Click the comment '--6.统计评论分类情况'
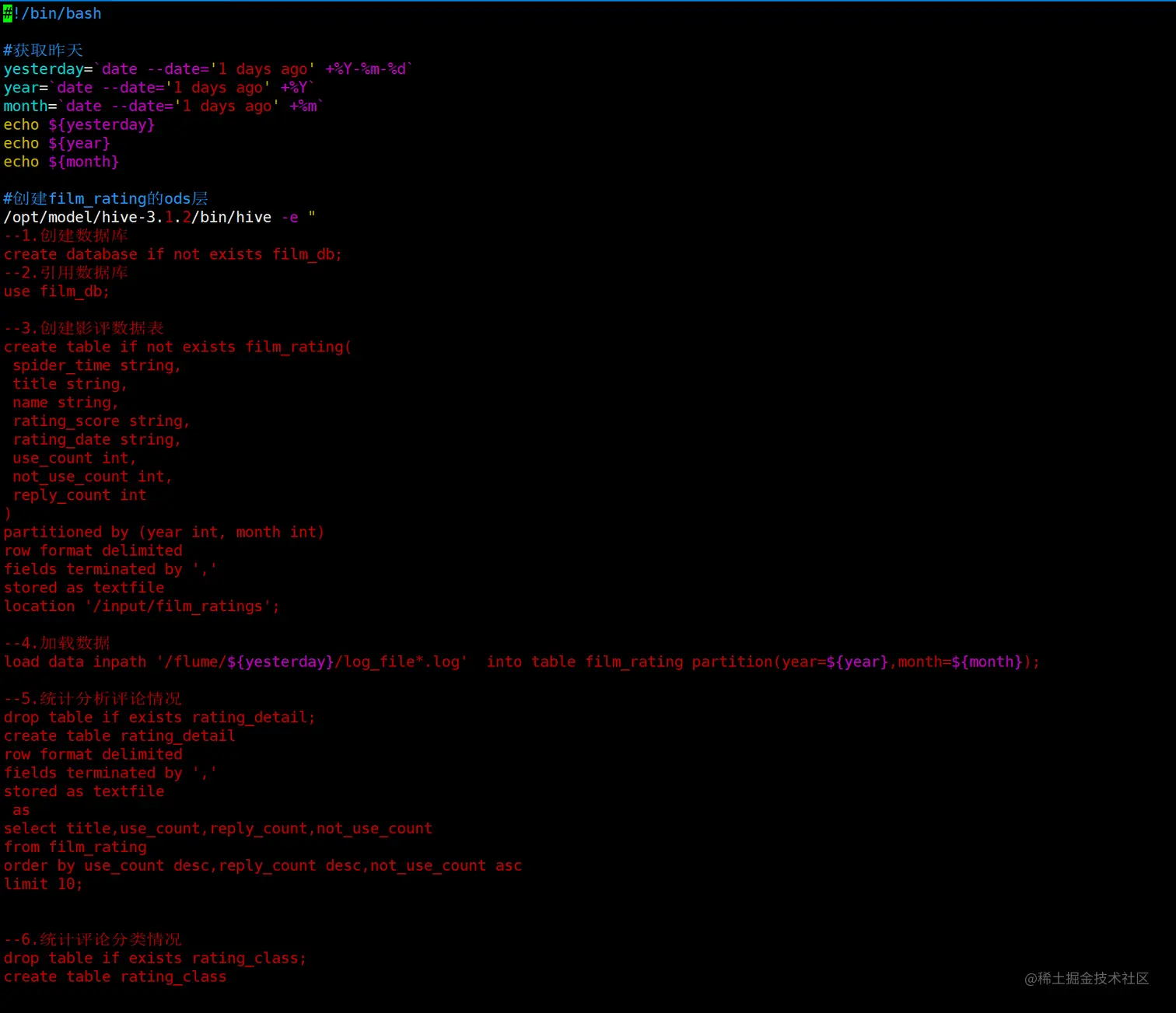Viewport: 1176px width, 1013px height. tap(93, 940)
